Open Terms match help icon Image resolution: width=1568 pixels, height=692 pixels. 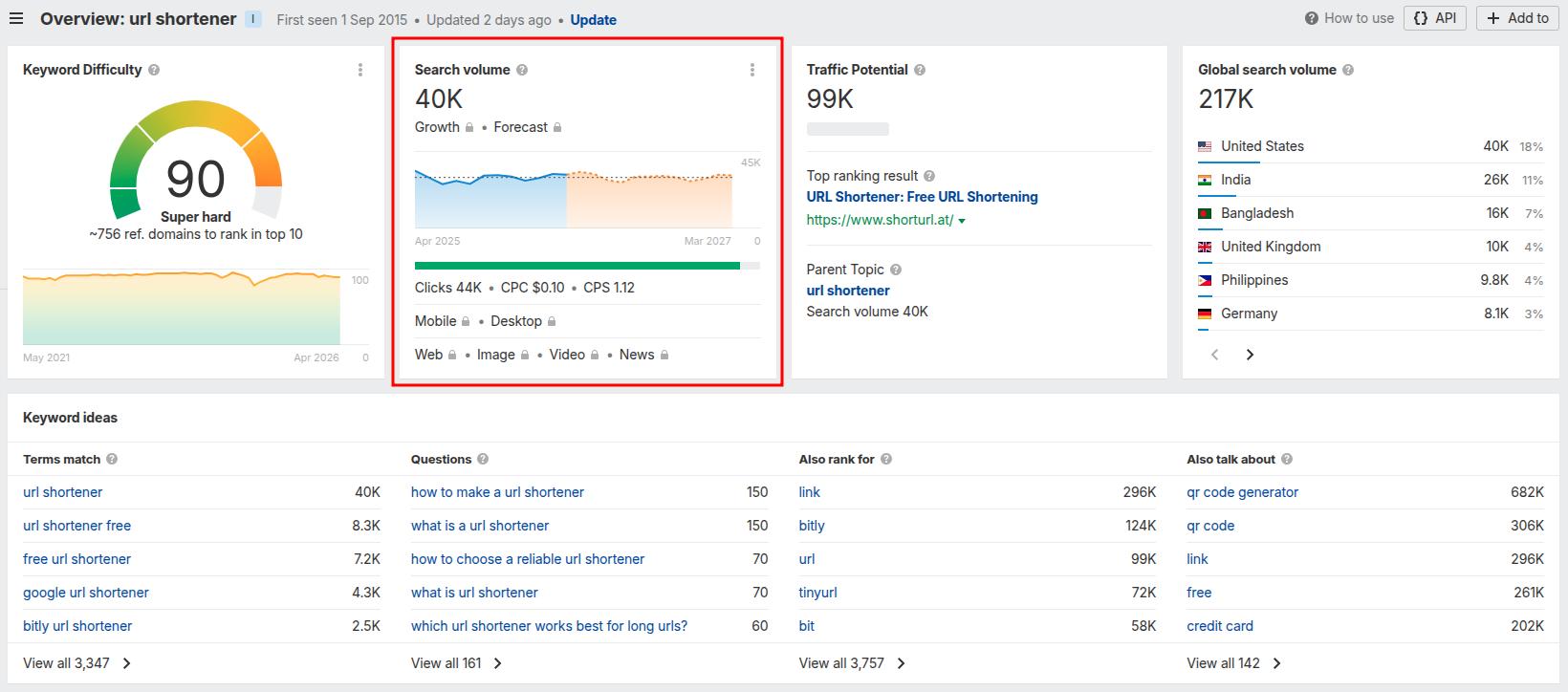click(x=112, y=459)
